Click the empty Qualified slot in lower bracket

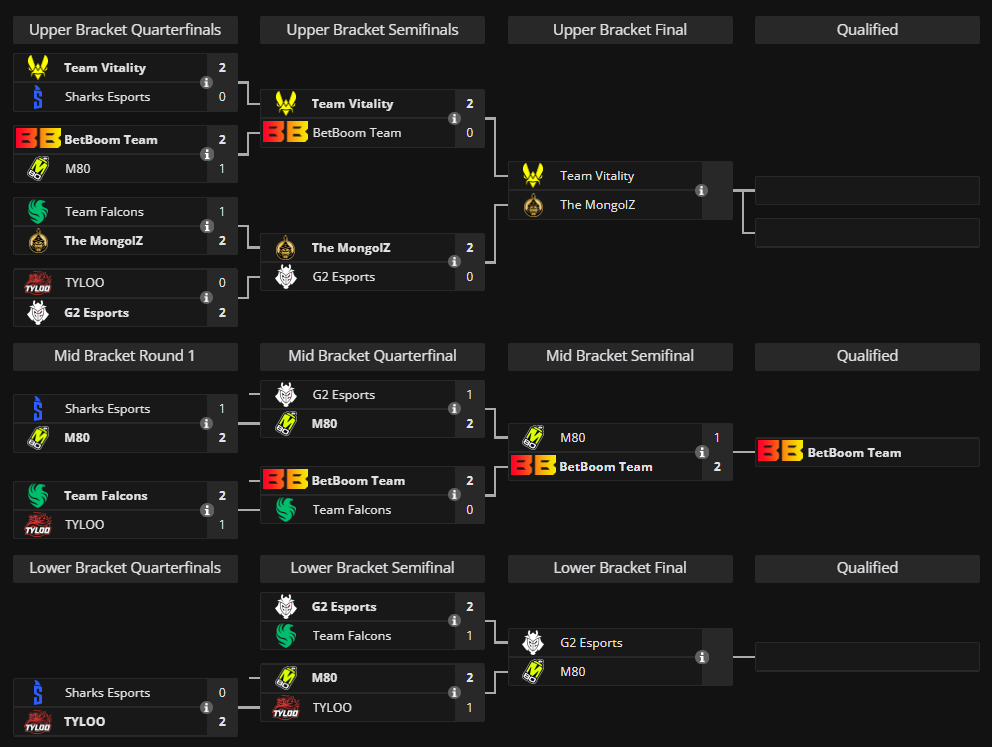[x=867, y=657]
